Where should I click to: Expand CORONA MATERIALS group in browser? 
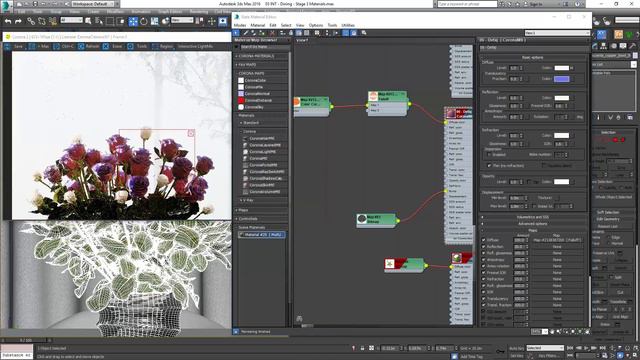point(261,56)
